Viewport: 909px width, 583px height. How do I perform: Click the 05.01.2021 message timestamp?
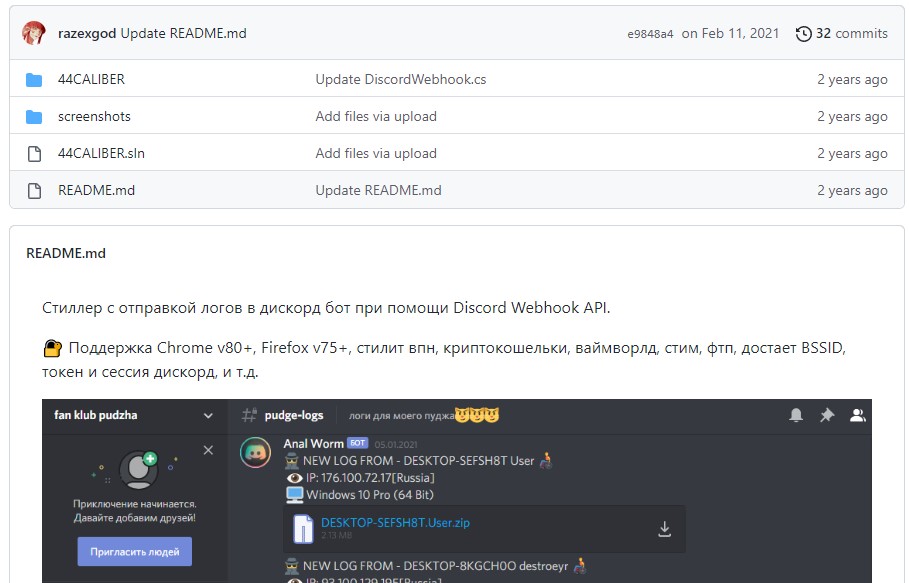[x=395, y=444]
